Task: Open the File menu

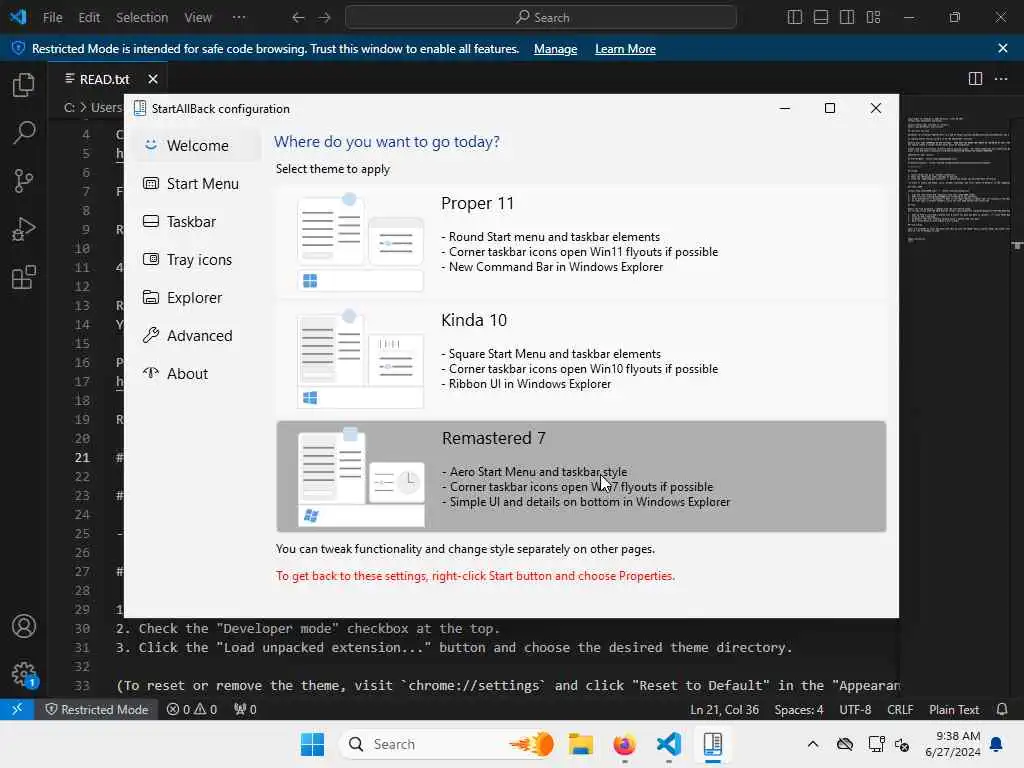Action: click(52, 18)
